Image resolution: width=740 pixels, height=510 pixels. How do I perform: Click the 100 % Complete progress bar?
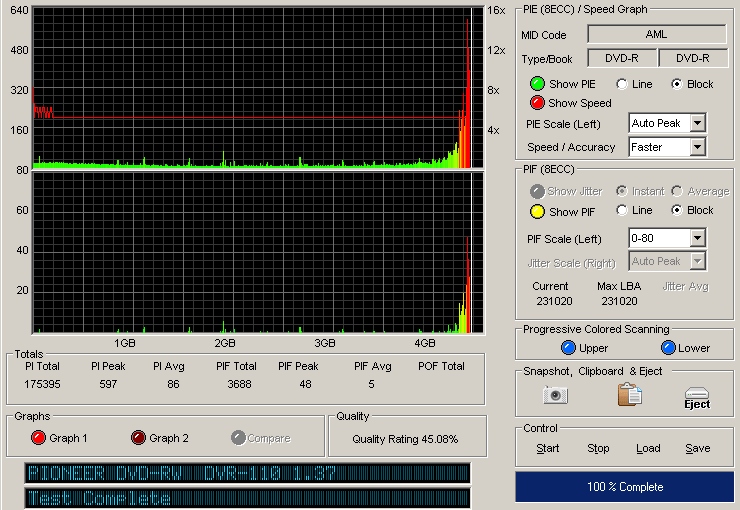point(625,486)
